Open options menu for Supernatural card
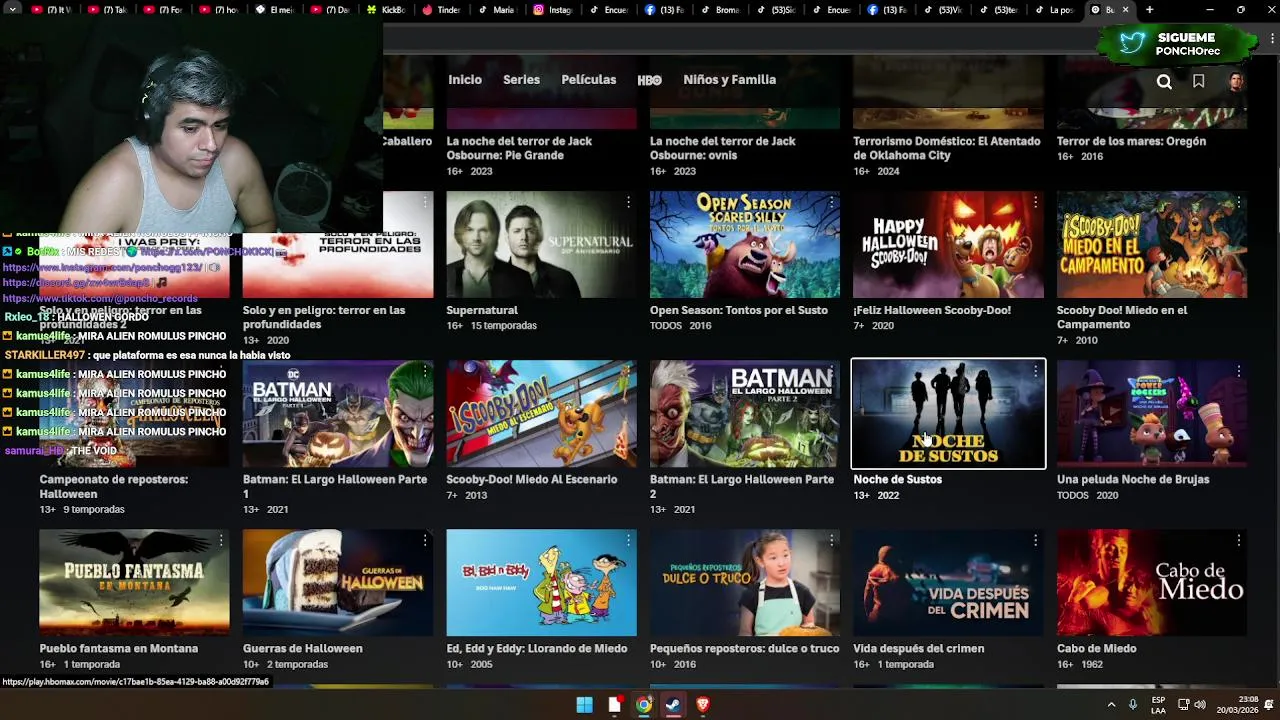1280x720 pixels. point(628,202)
